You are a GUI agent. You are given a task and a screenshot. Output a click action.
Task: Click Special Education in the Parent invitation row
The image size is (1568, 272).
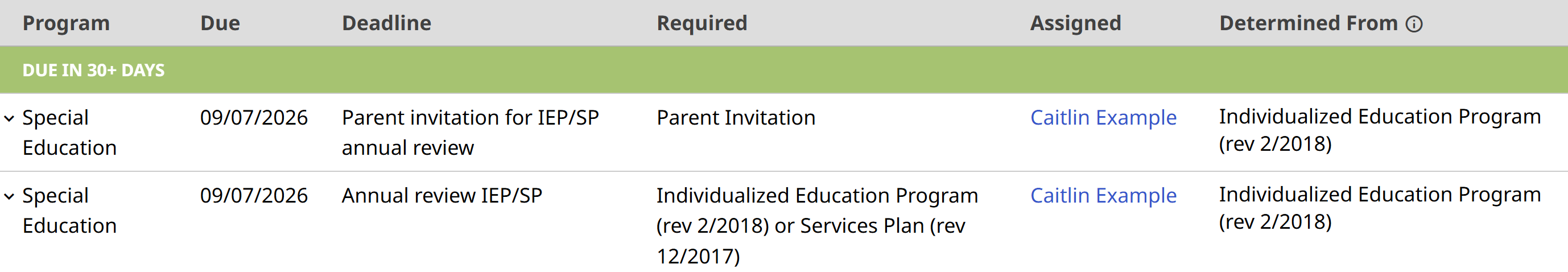tap(69, 132)
